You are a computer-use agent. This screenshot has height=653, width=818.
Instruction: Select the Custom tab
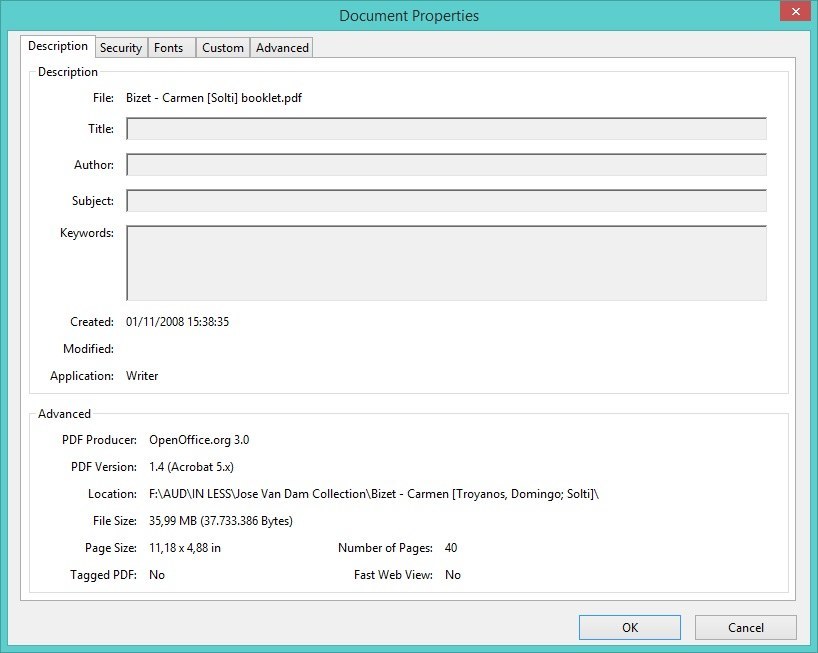coord(222,47)
